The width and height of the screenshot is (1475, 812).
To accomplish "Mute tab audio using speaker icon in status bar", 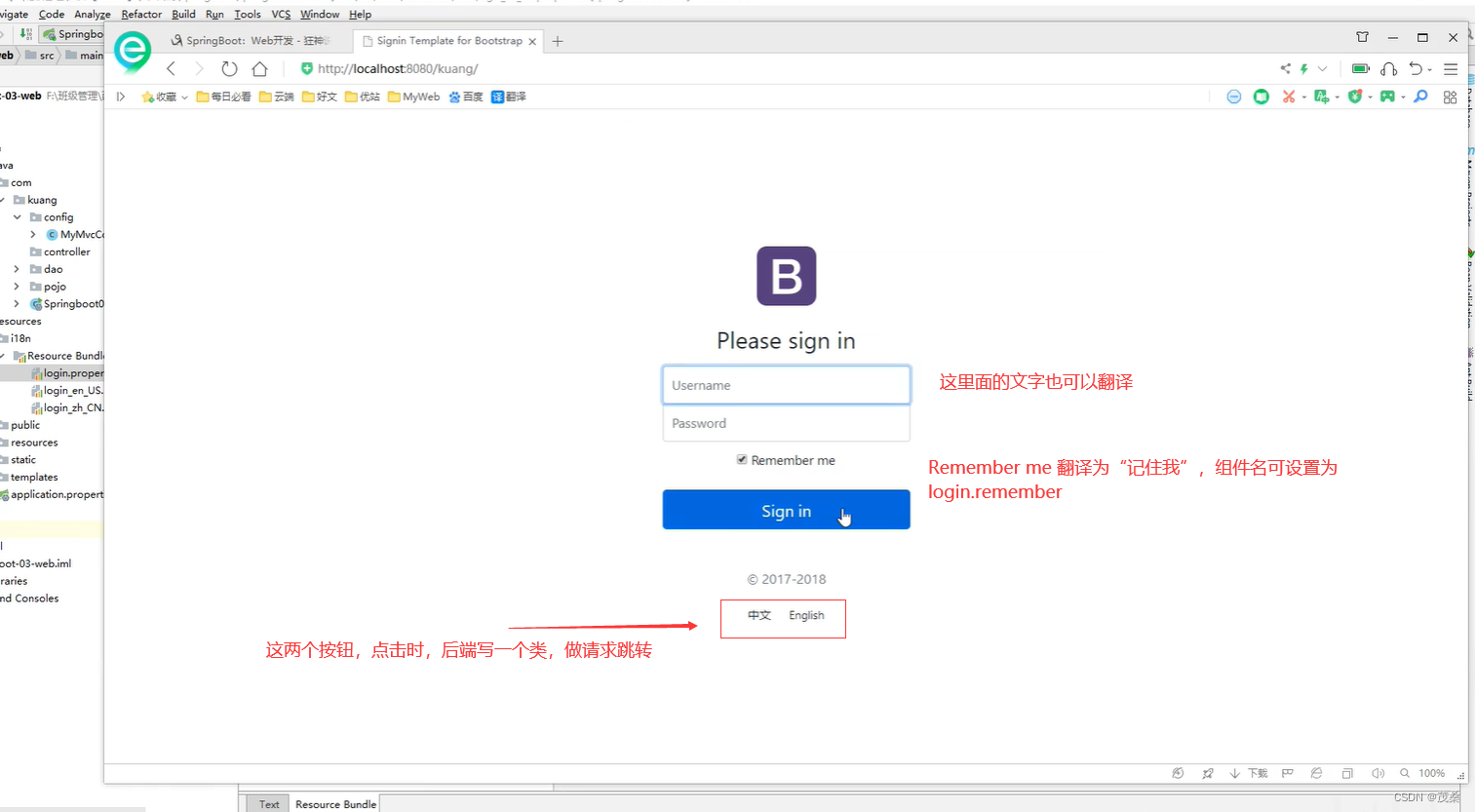I will click(1378, 772).
